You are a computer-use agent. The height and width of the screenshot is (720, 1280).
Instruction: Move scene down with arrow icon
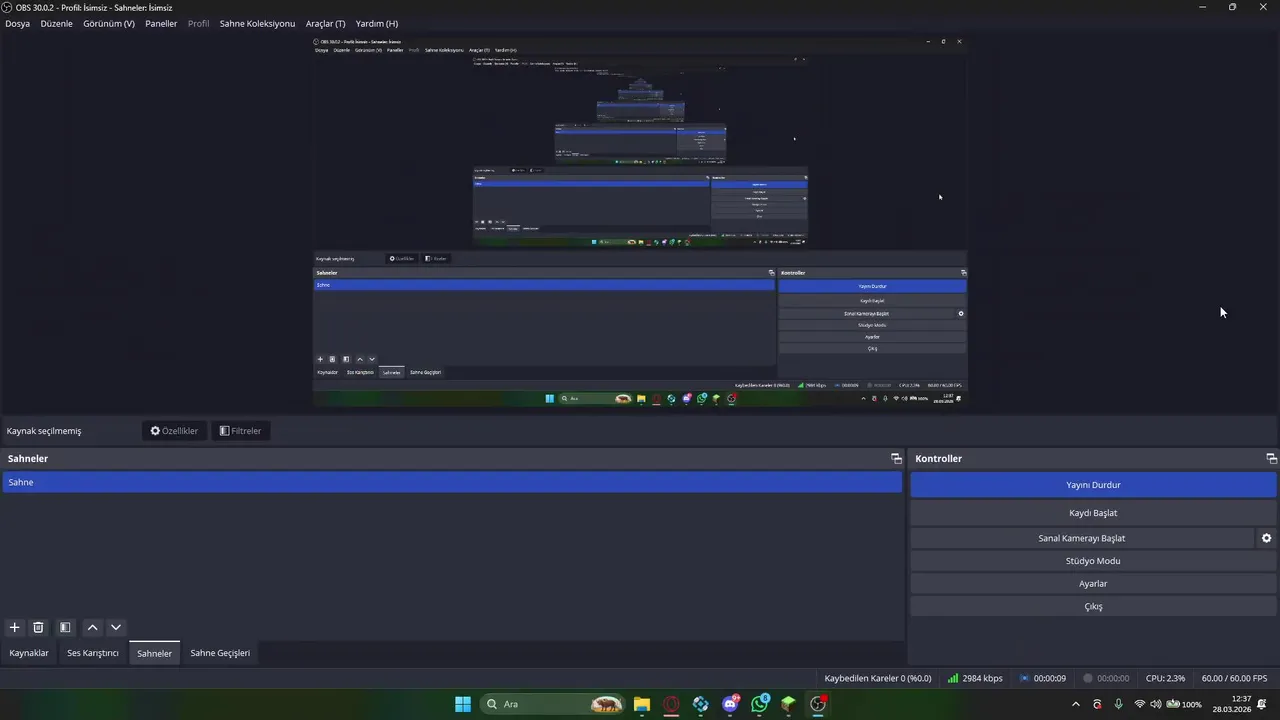click(x=116, y=627)
